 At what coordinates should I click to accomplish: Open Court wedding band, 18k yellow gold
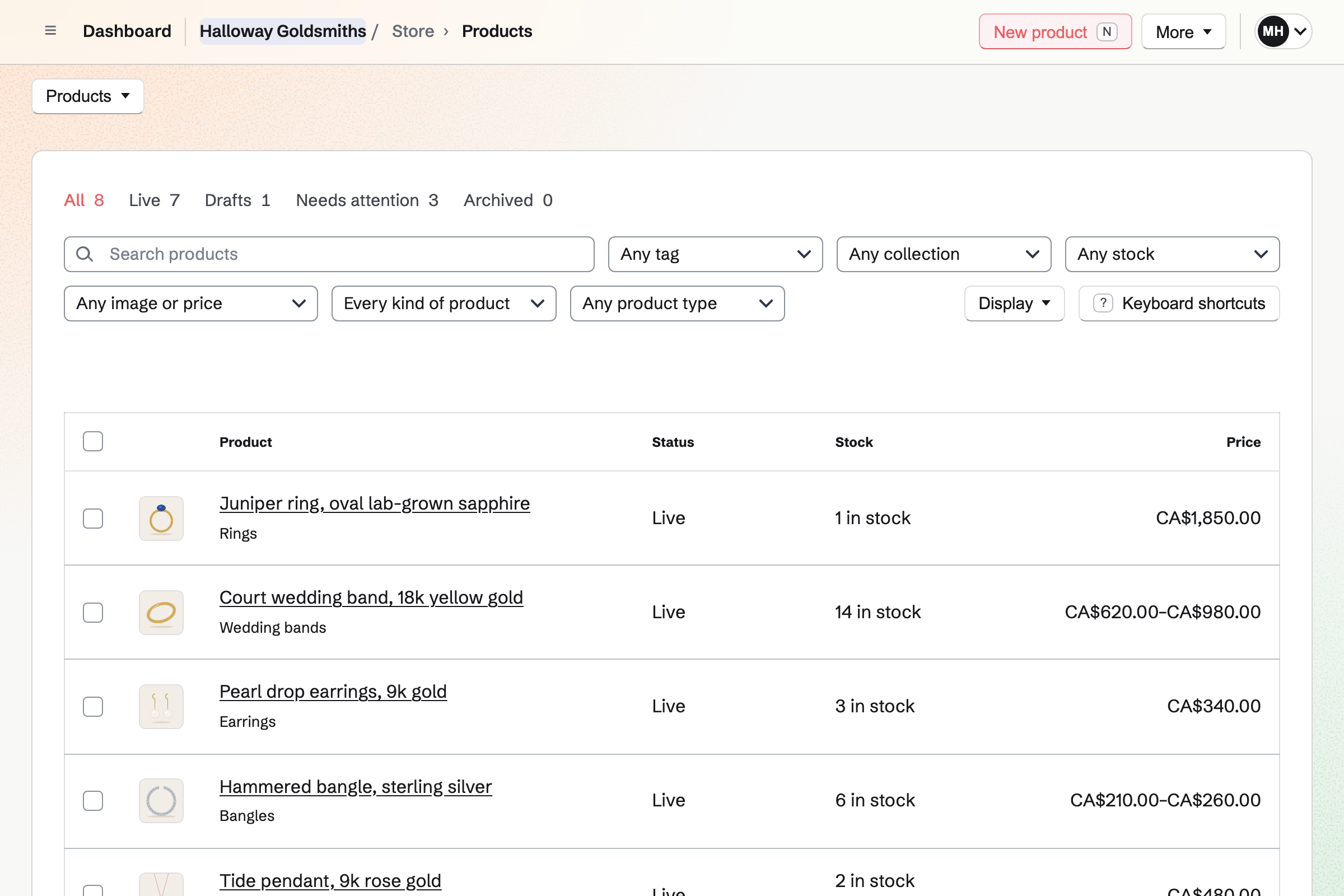[371, 598]
